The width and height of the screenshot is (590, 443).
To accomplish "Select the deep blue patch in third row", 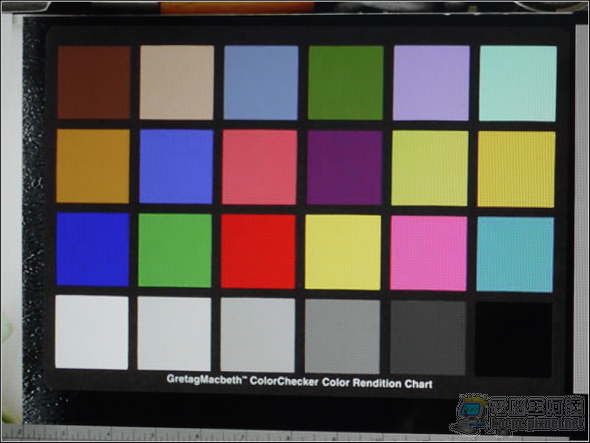I will pyautogui.click(x=93, y=250).
